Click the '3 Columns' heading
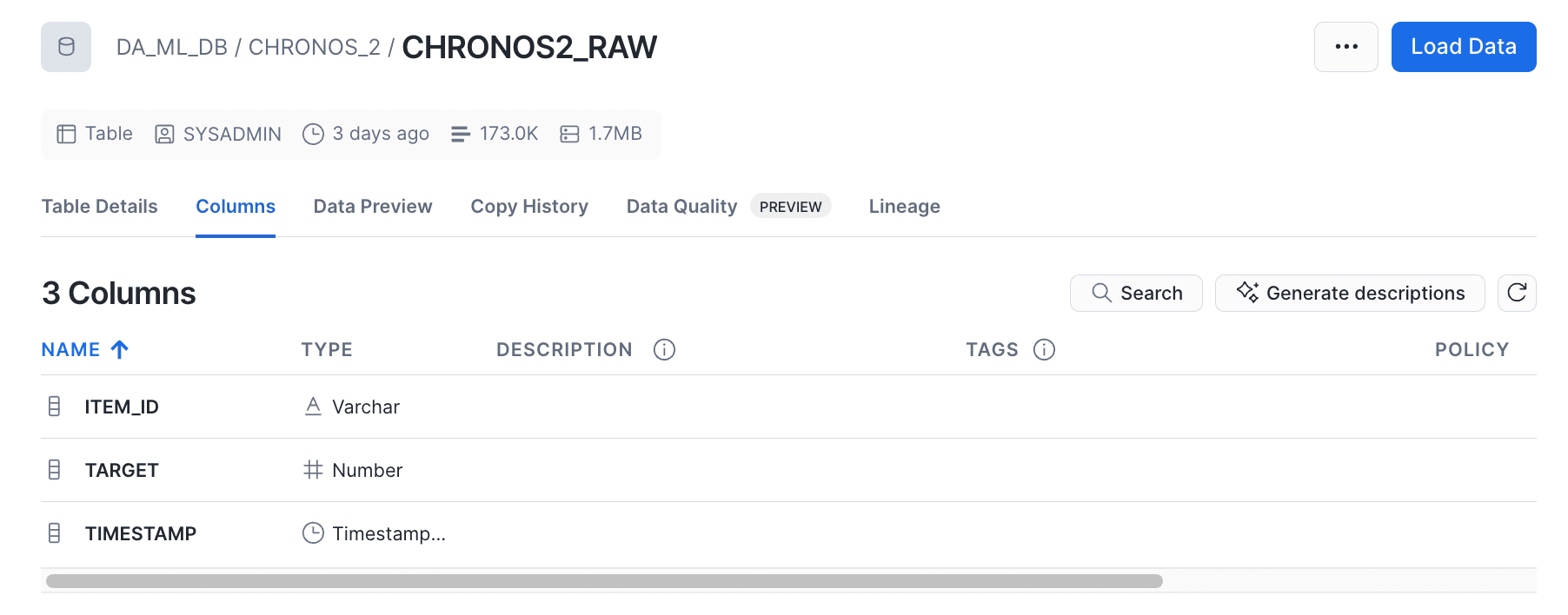Screen dimensions: 1568x615 (119, 294)
